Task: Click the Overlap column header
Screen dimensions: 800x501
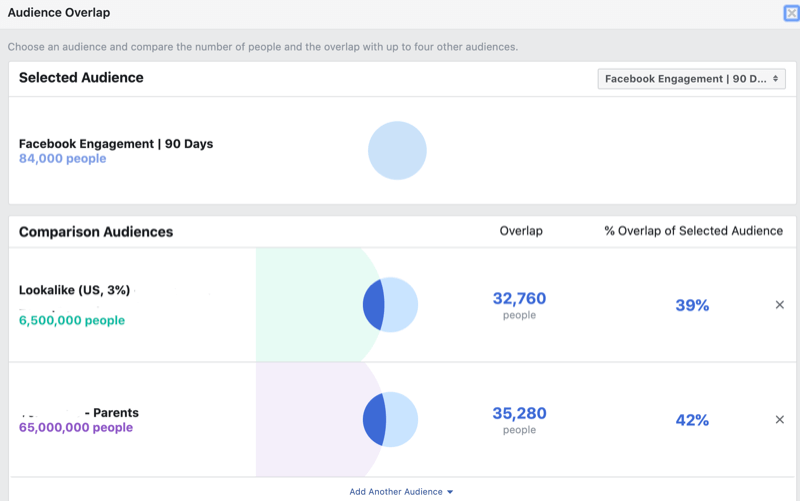Action: (x=521, y=231)
